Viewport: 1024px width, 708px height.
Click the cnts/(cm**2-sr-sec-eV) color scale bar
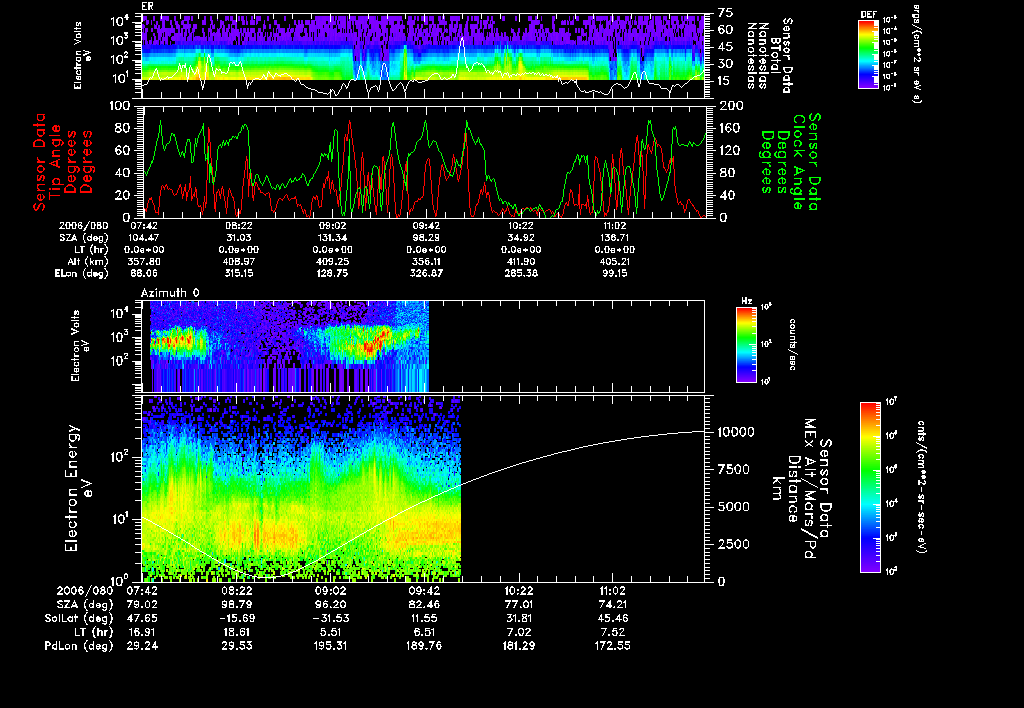[870, 487]
